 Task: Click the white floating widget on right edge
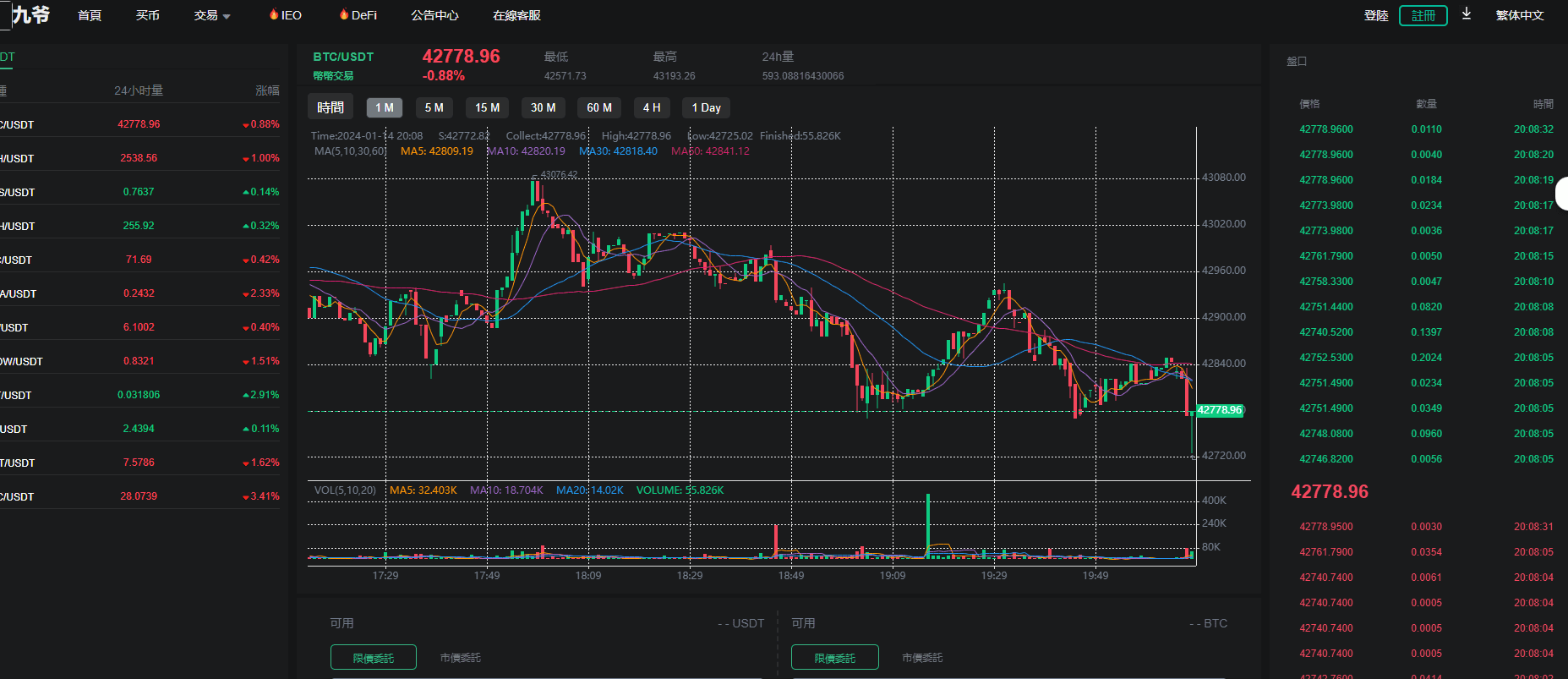click(1562, 194)
